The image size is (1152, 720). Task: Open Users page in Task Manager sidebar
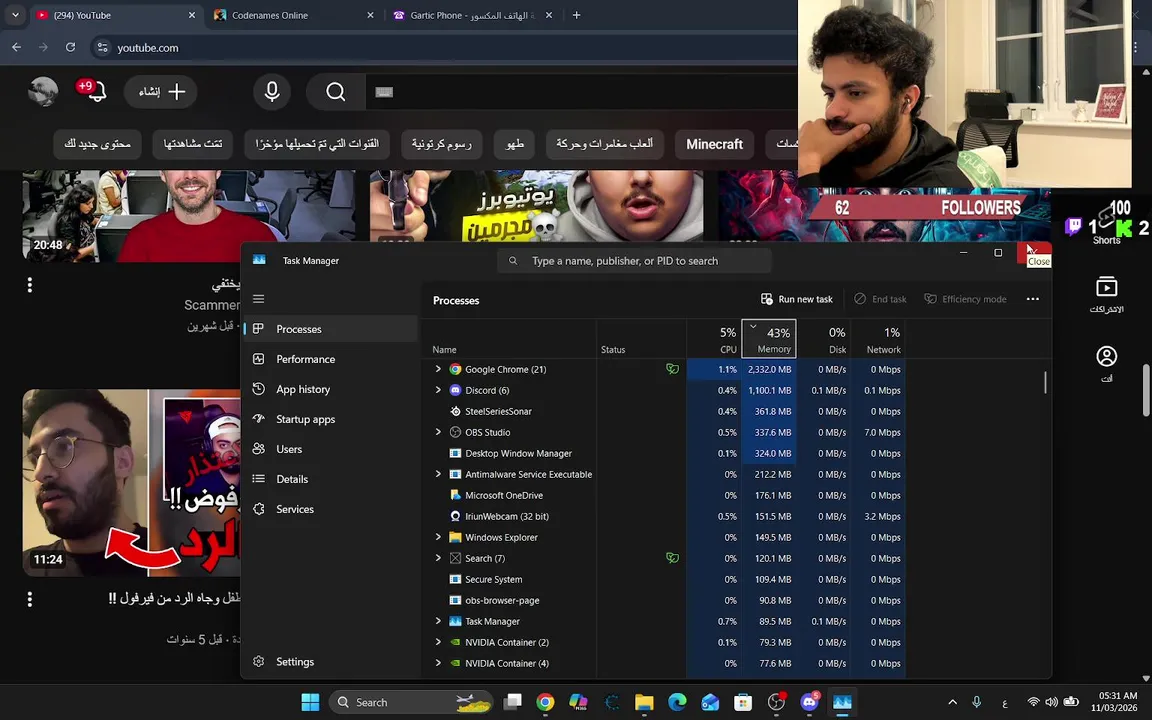tap(331, 449)
